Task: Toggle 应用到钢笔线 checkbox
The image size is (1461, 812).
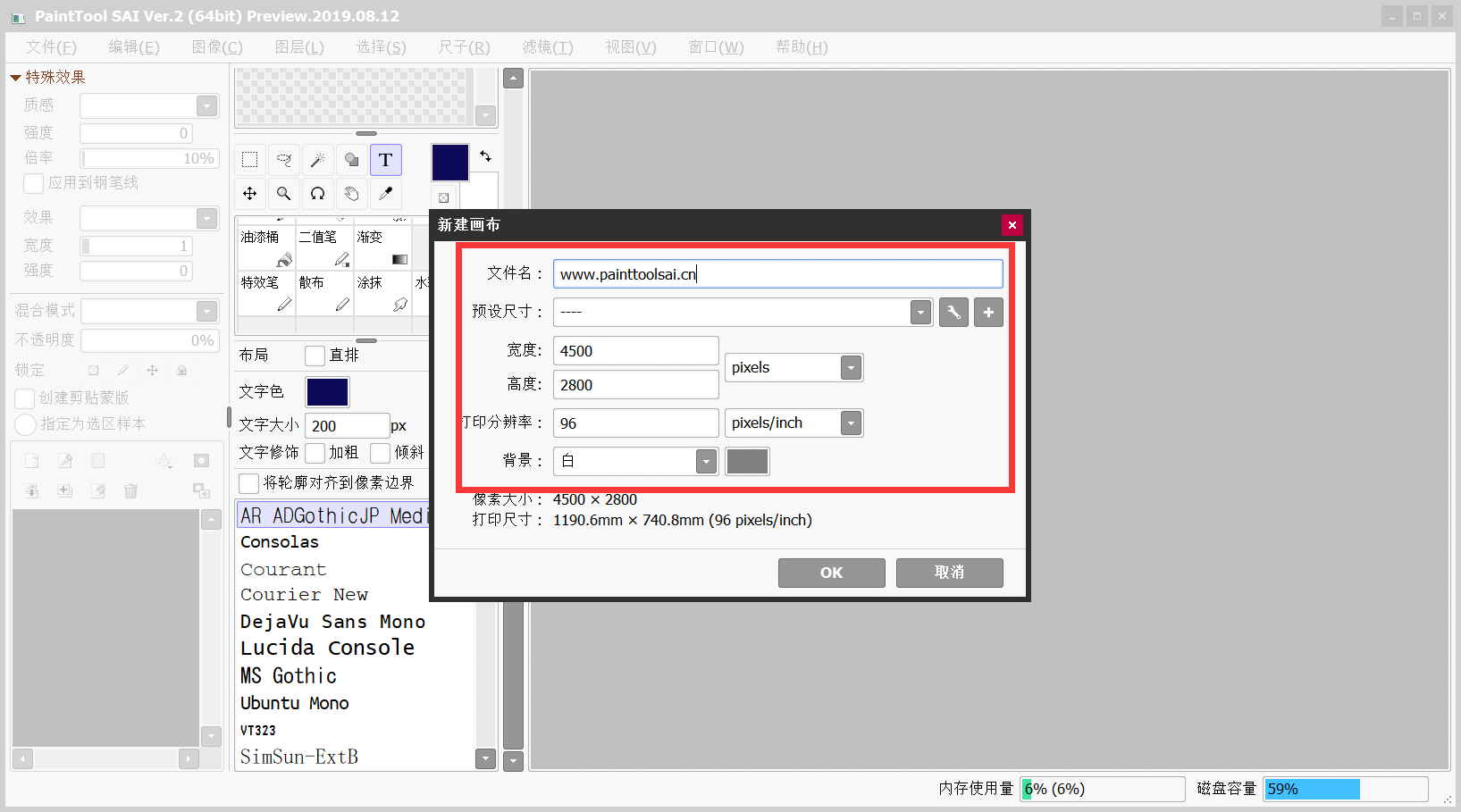Action: tap(33, 183)
